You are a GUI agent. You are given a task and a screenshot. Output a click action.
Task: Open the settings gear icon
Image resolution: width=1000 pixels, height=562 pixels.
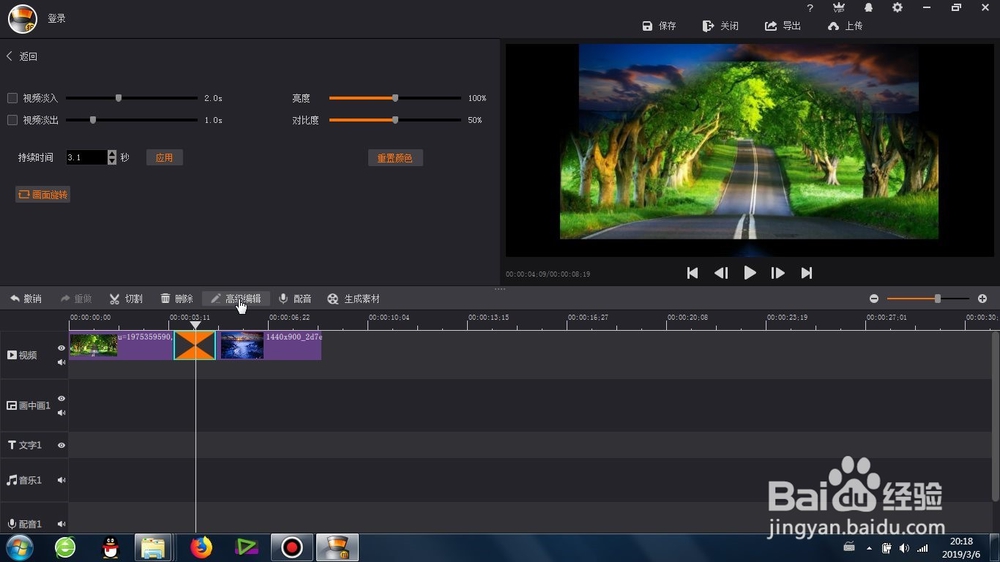coord(897,8)
